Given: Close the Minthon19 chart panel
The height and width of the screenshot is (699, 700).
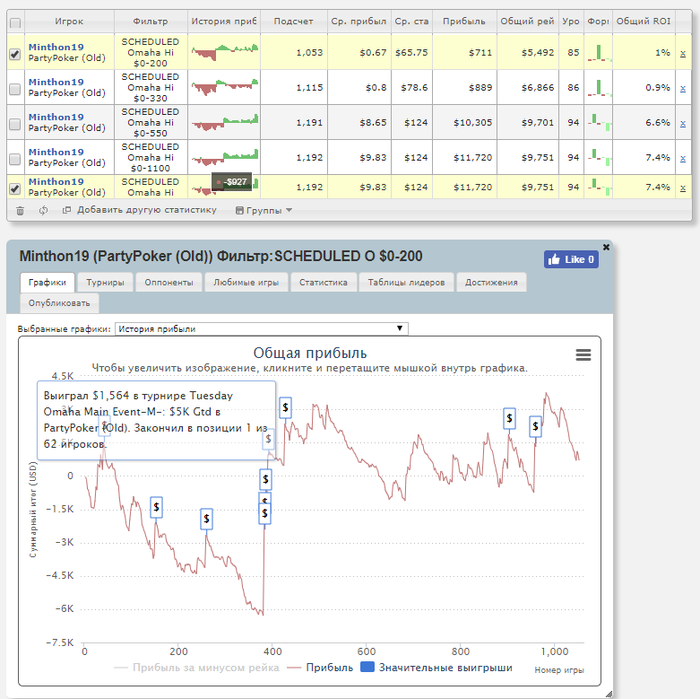Looking at the screenshot, I should click(606, 247).
